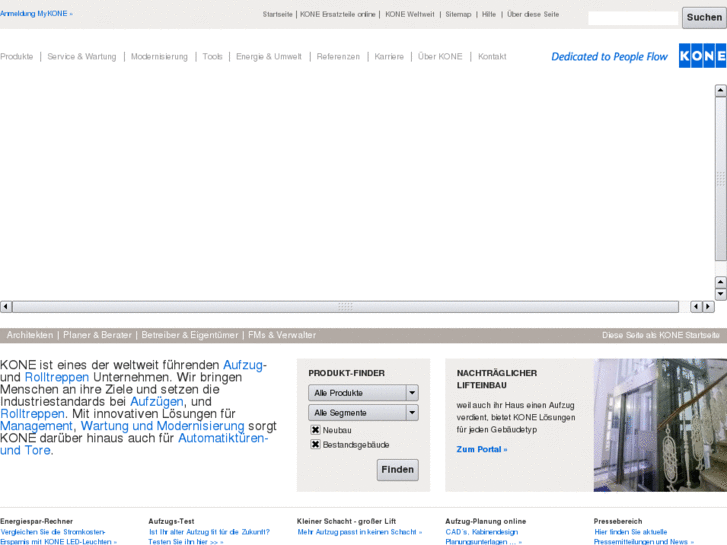
Task: Click the Alle Segmente dropdown arrow
Action: (412, 413)
